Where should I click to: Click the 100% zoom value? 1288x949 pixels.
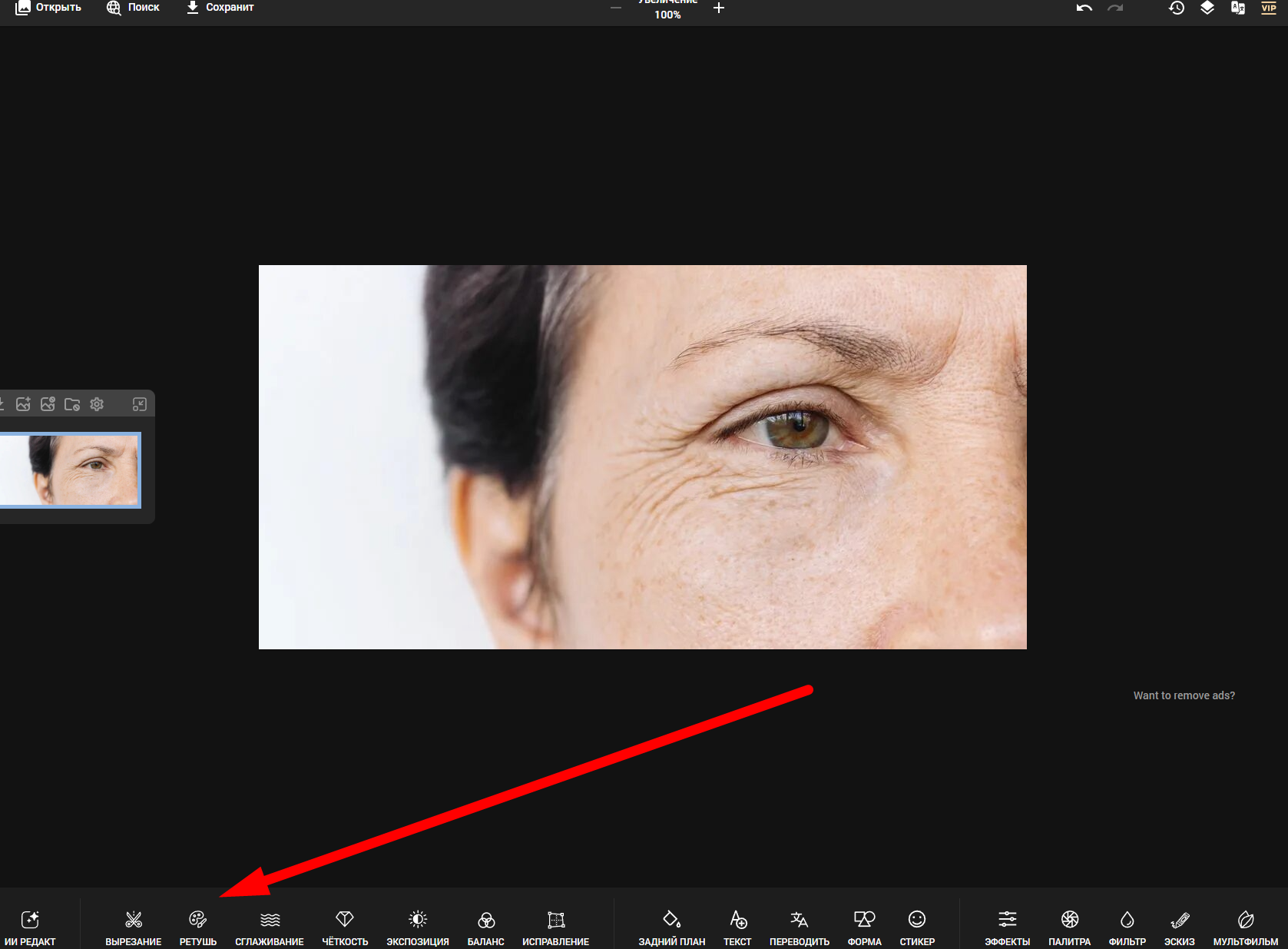pyautogui.click(x=667, y=15)
